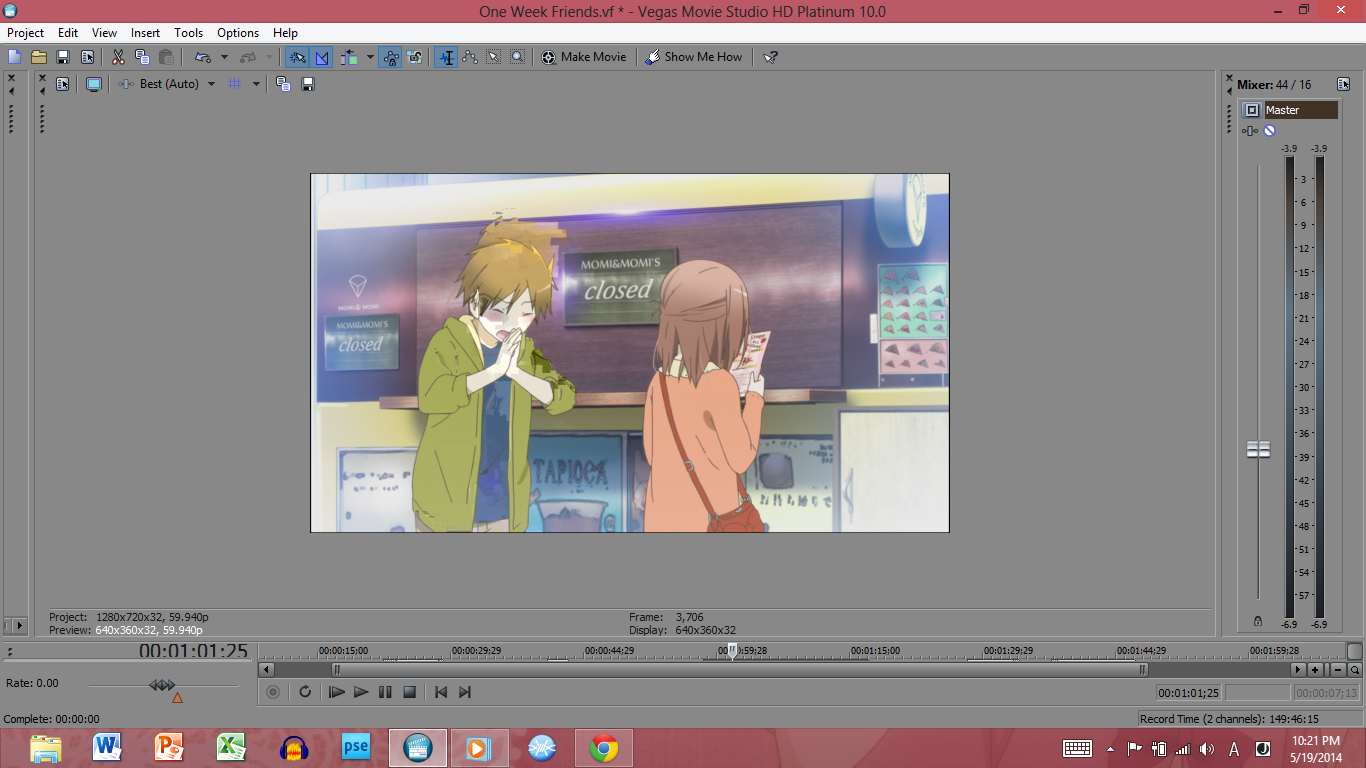Copy preview snapshot to clipboard
This screenshot has height=768, width=1366.
pos(283,84)
